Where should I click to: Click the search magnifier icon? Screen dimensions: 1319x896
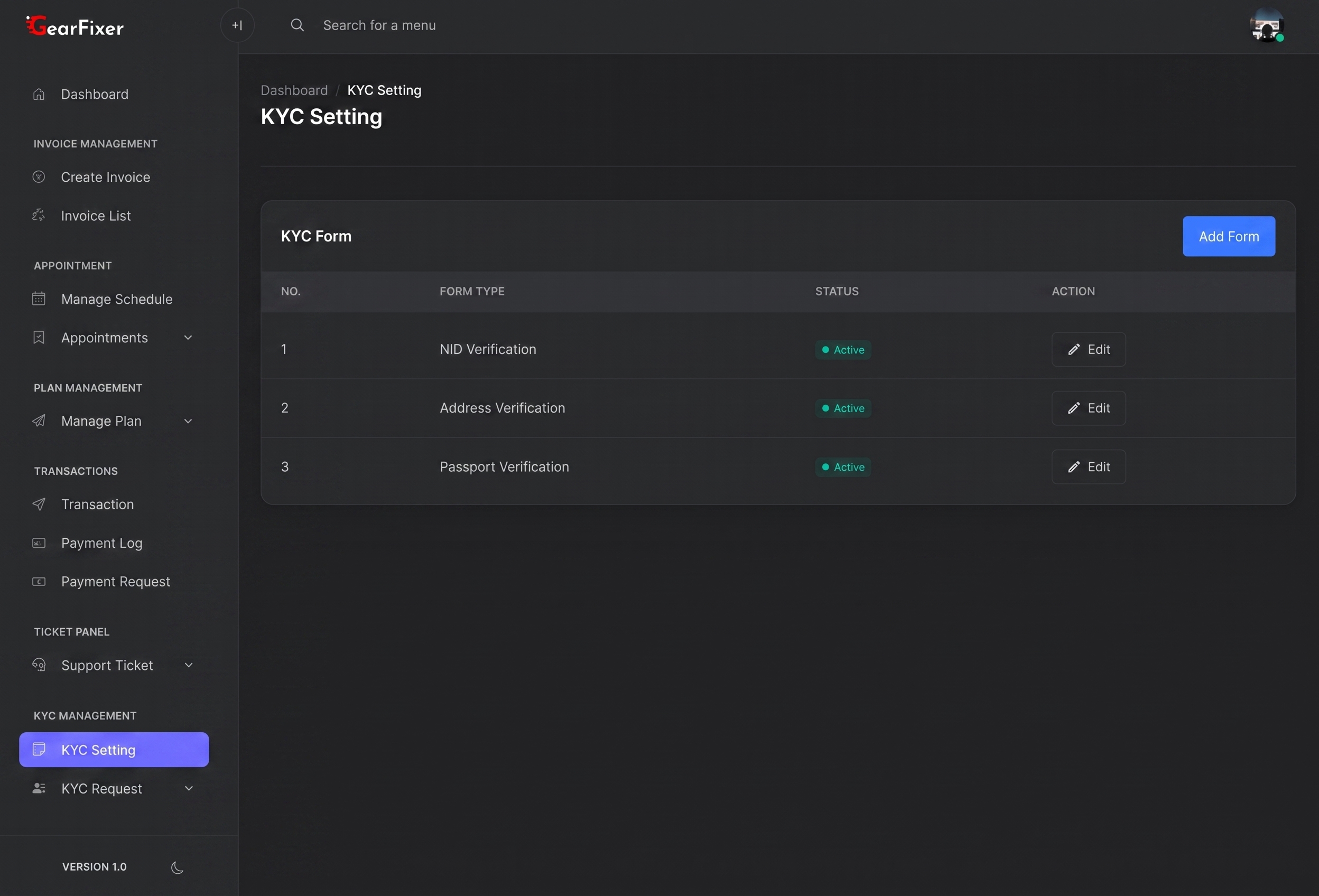[298, 25]
